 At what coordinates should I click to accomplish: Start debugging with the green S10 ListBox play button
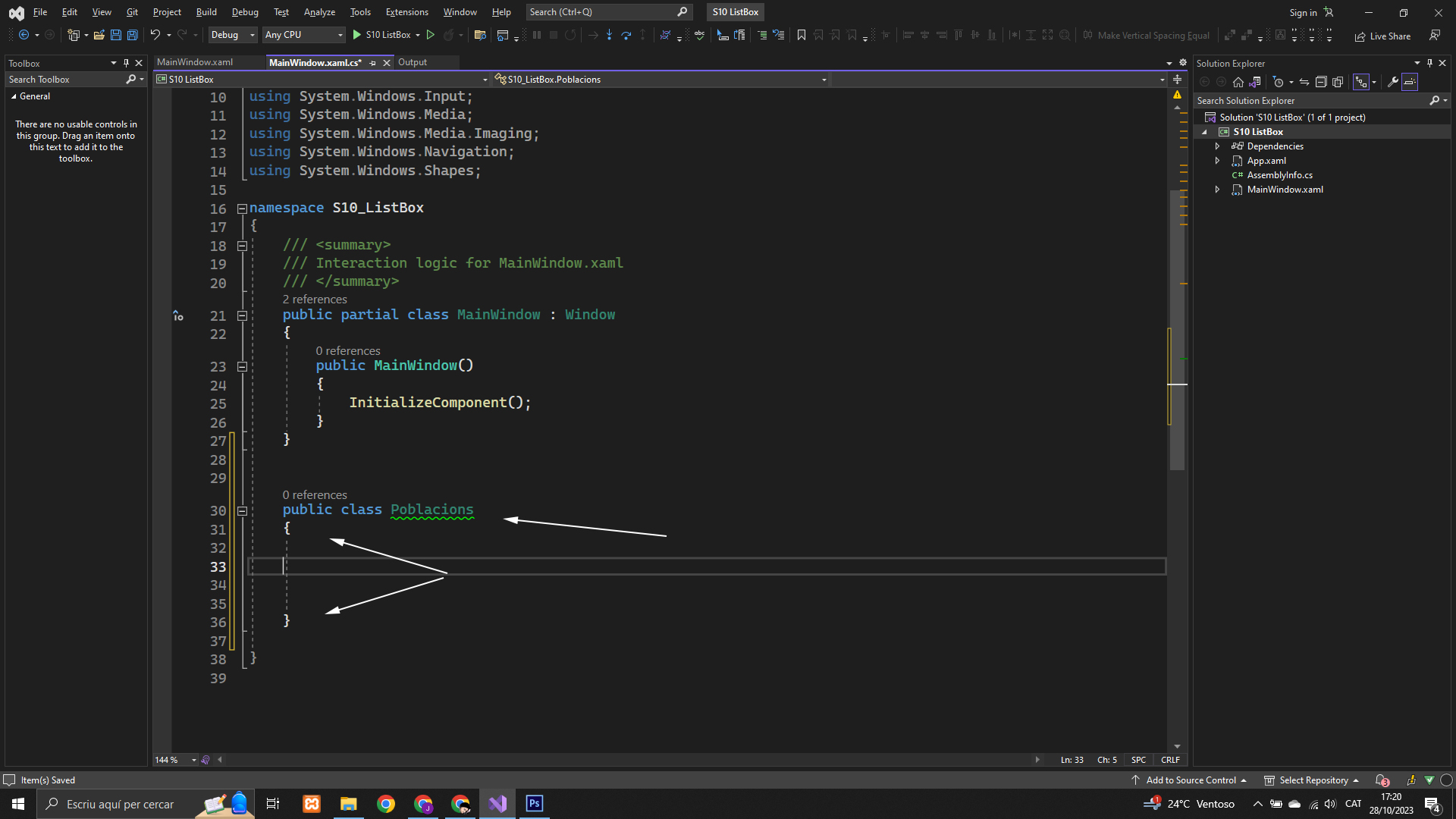click(356, 35)
